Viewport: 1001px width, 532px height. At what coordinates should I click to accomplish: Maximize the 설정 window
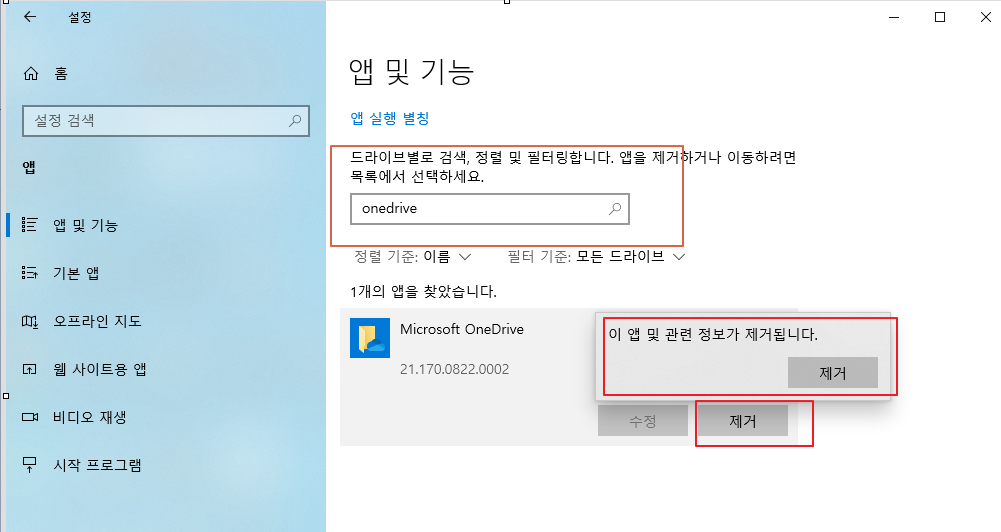tap(940, 17)
